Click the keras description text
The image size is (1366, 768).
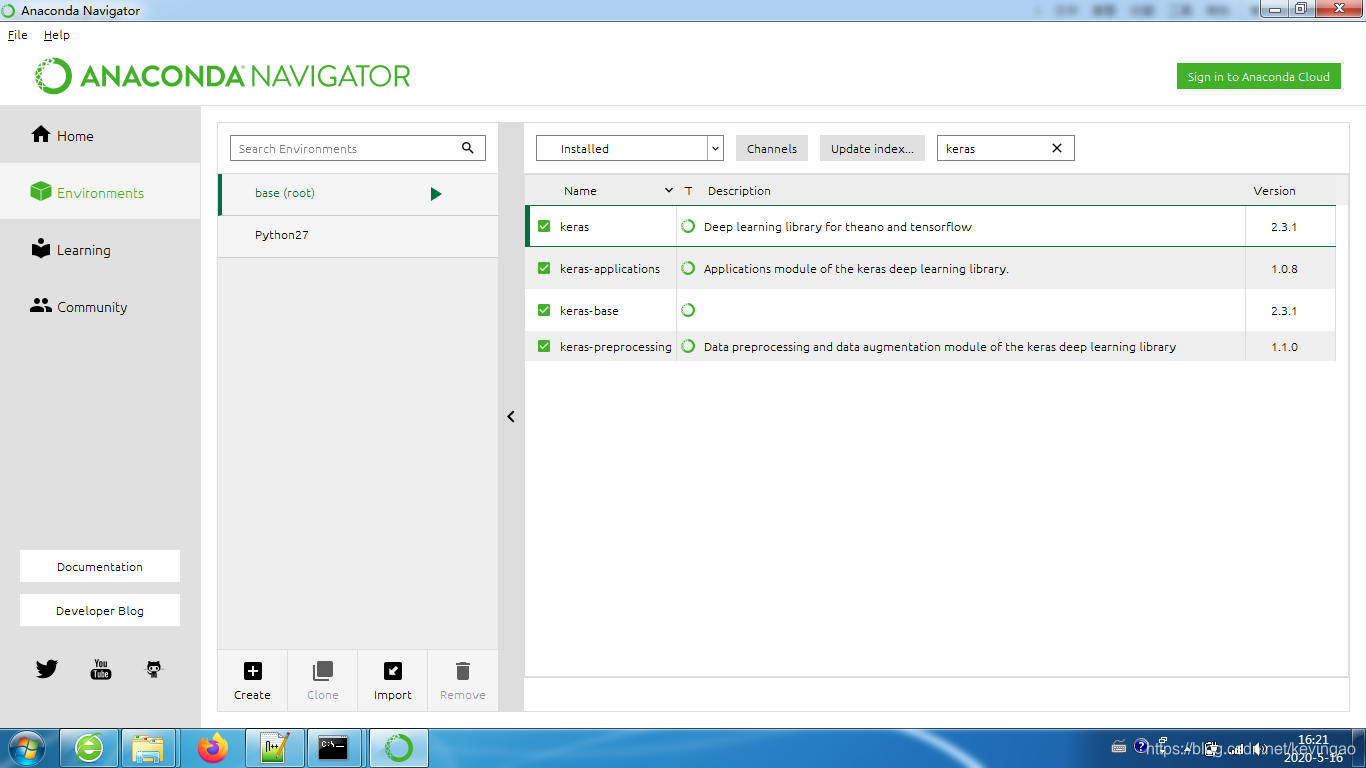click(838, 227)
